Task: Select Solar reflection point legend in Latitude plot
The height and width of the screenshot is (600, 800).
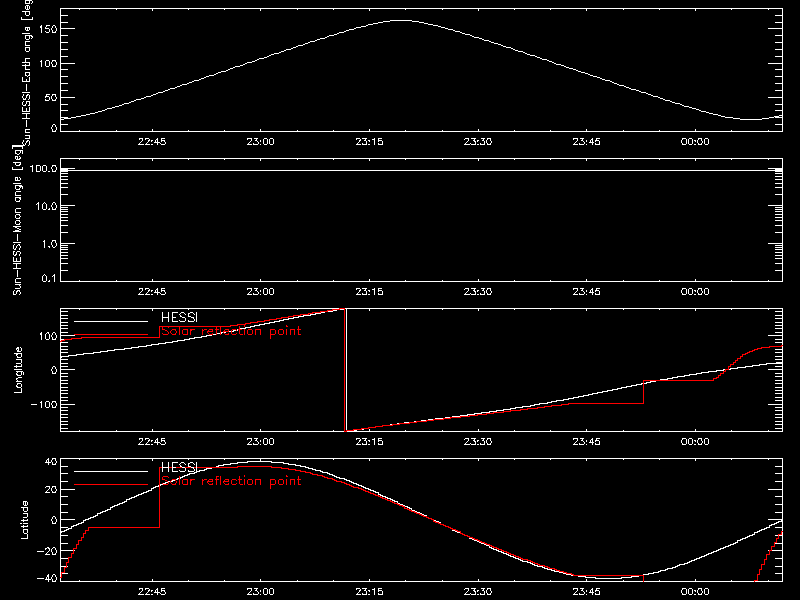Action: (231, 481)
